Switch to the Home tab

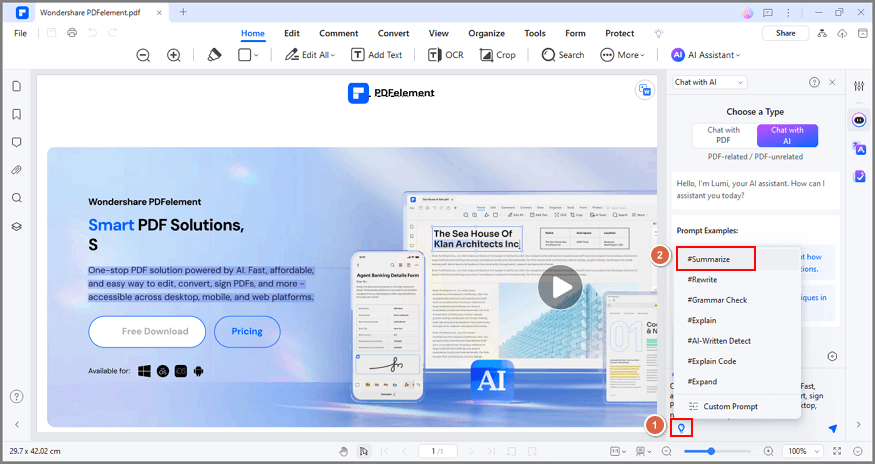pos(253,34)
